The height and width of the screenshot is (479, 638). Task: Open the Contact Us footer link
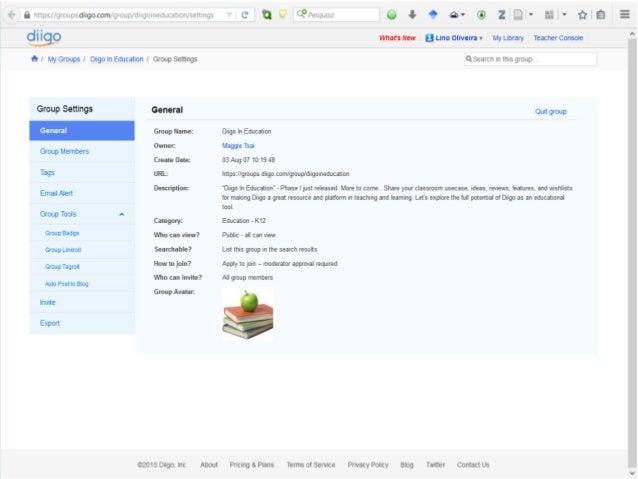(x=473, y=465)
